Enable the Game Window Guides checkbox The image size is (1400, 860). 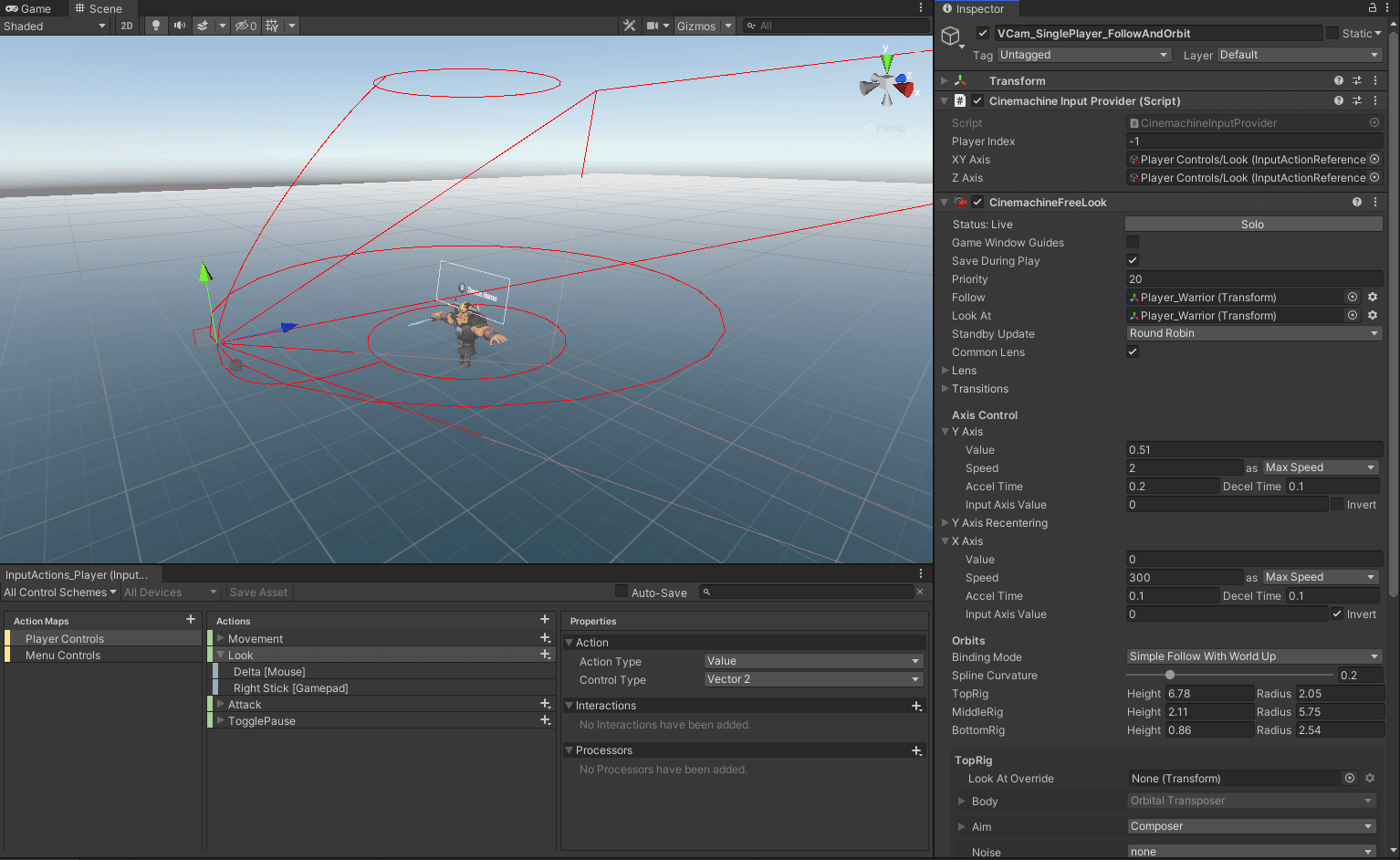1132,242
